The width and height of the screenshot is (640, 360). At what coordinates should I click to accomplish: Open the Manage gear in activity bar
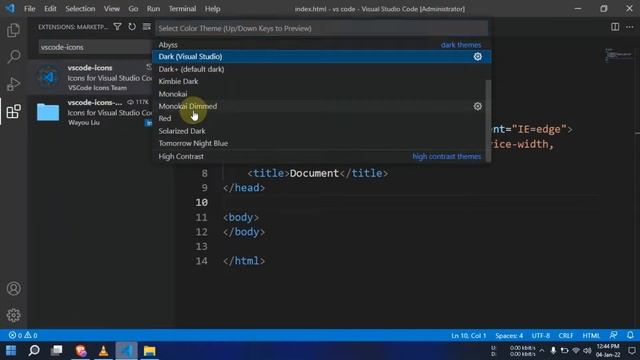tap(13, 315)
